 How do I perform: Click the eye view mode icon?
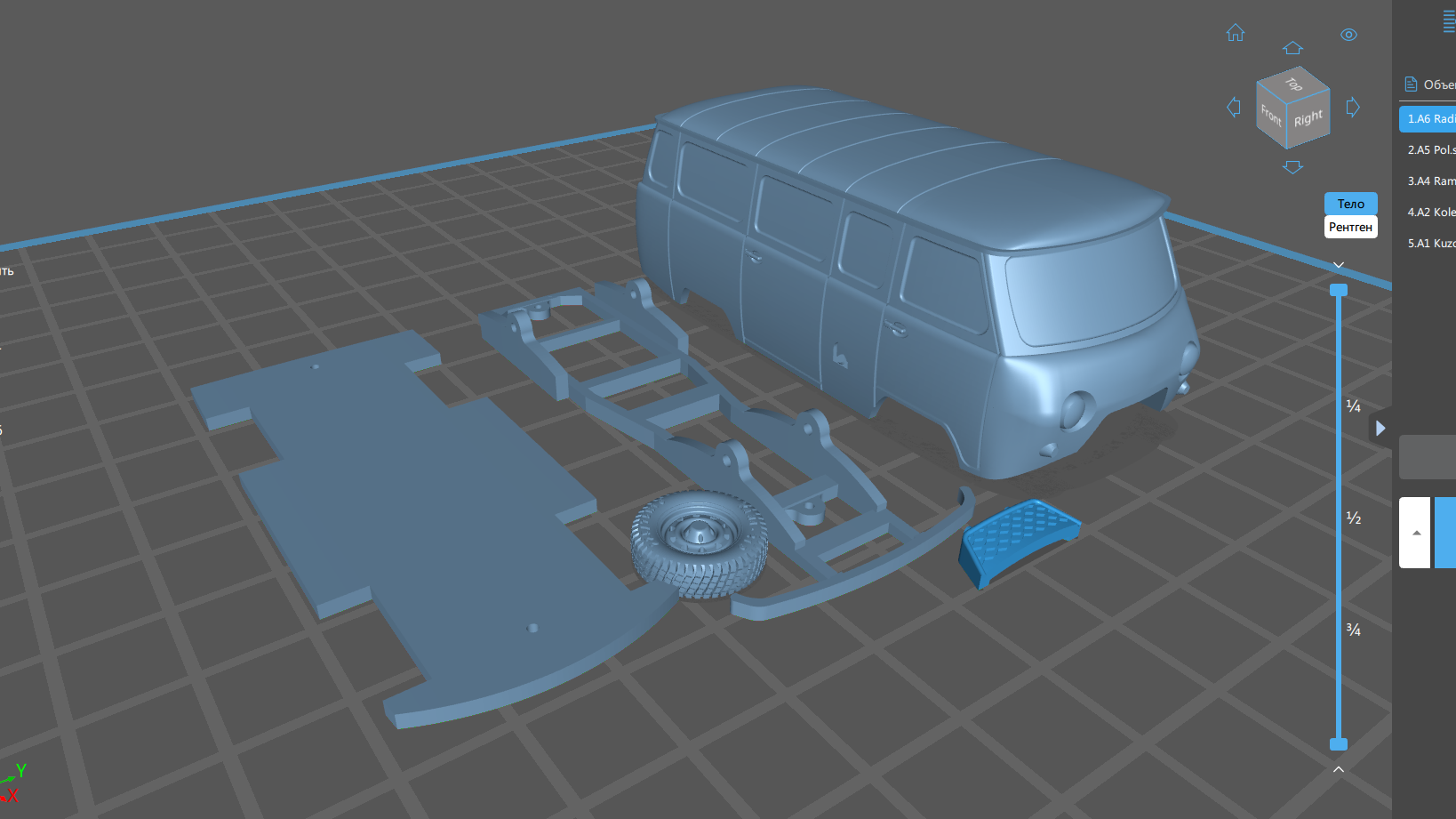tap(1348, 35)
